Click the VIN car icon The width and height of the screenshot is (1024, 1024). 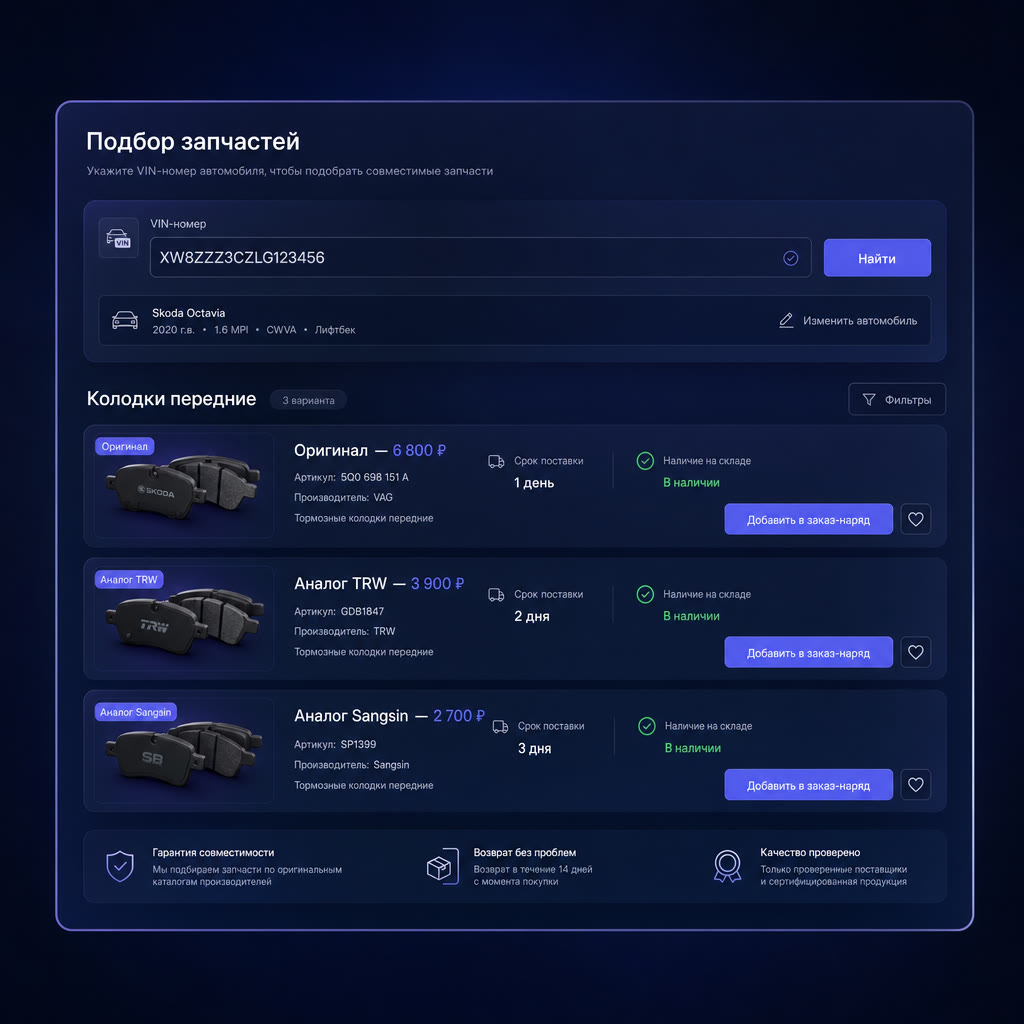coord(118,238)
